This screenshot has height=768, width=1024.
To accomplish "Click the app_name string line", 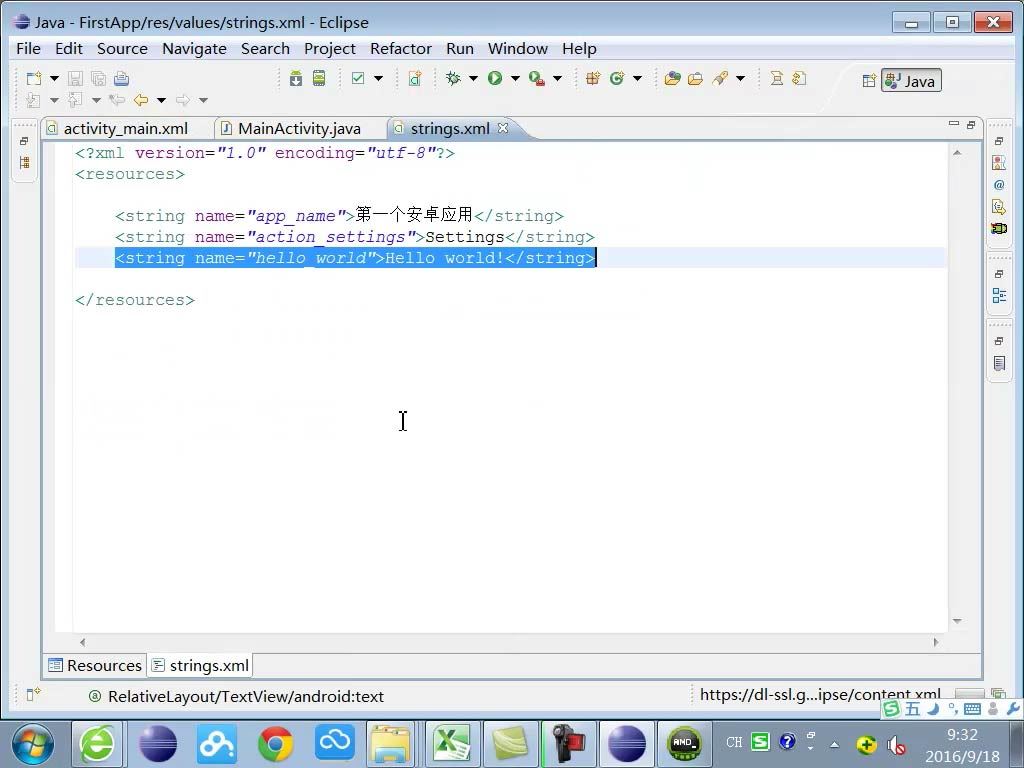I will click(339, 216).
